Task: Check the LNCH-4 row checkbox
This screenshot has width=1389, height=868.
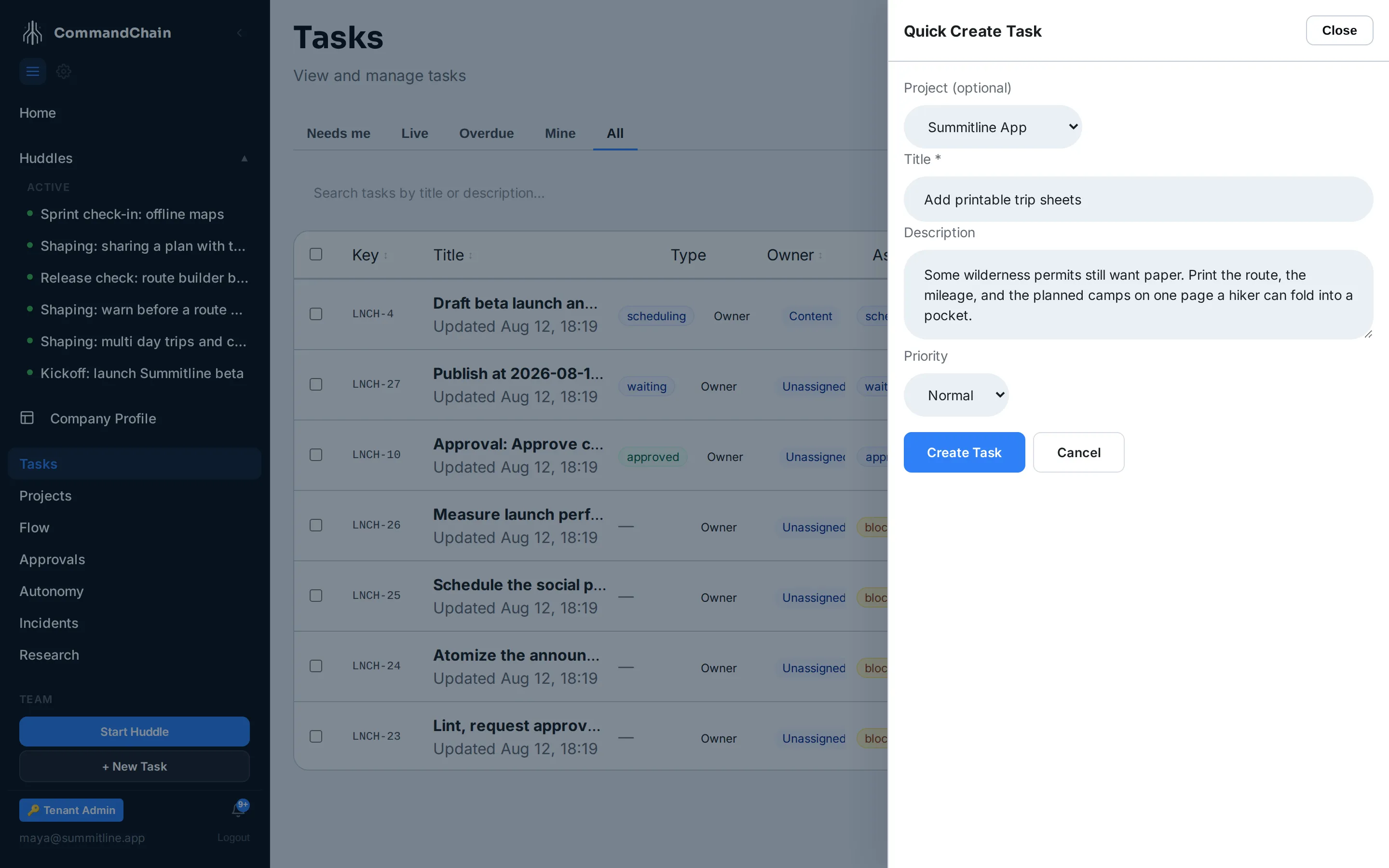Action: pos(316,313)
